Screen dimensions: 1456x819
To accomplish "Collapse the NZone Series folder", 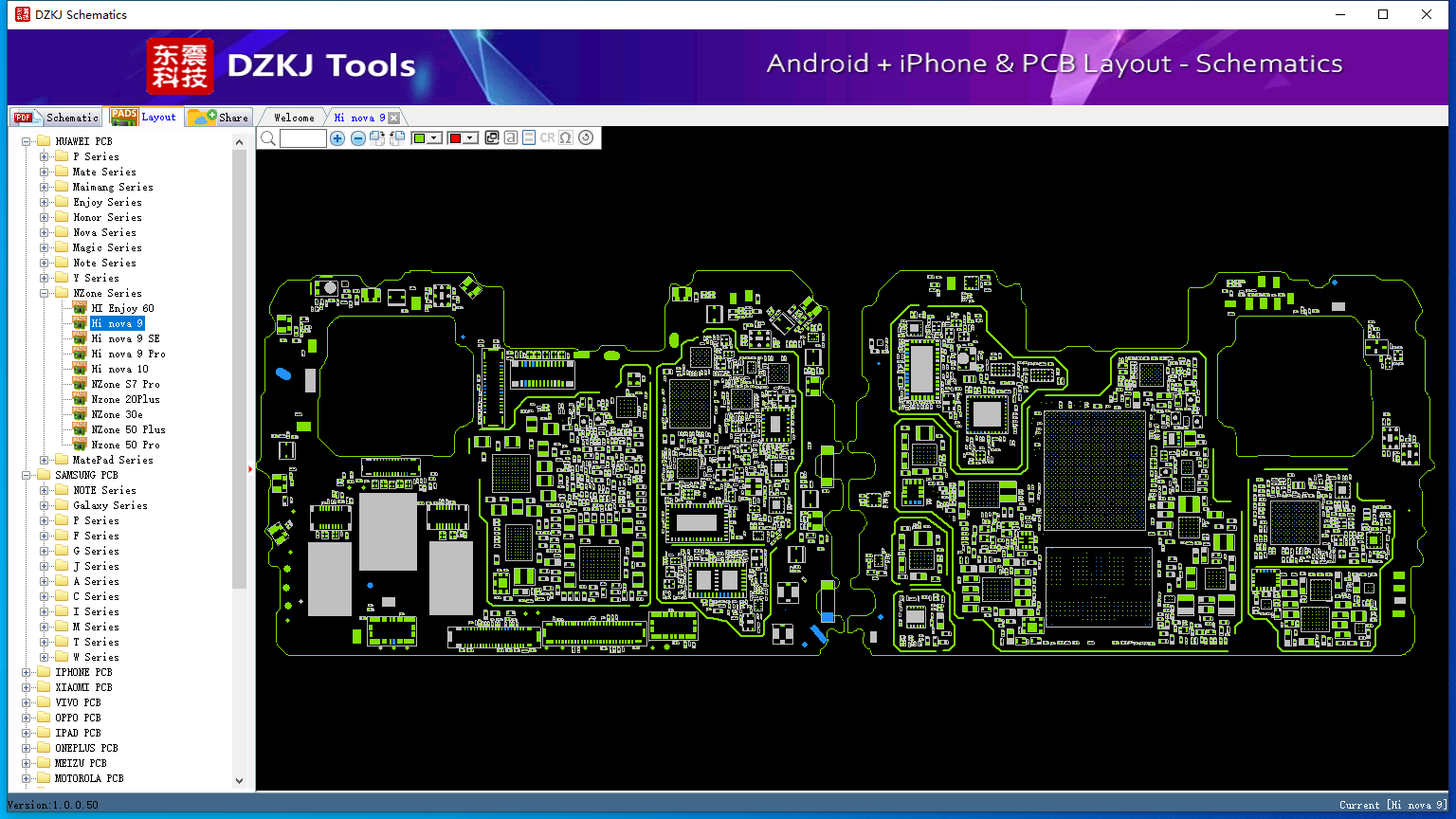I will click(x=45, y=293).
